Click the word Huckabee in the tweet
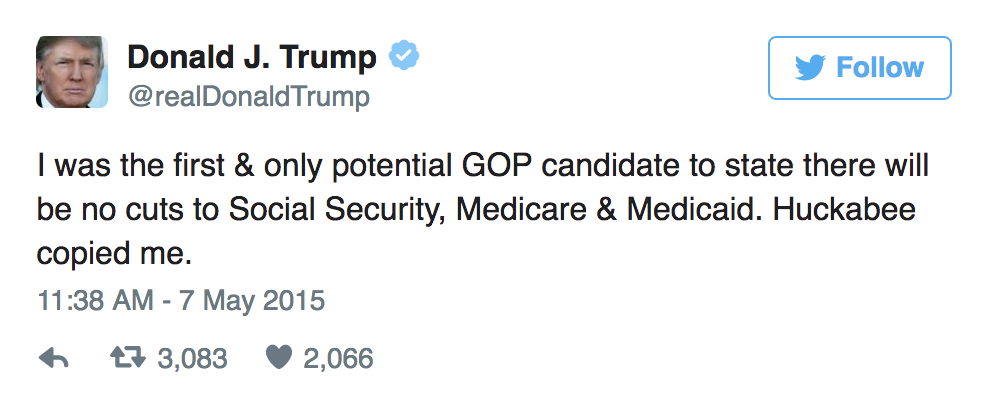 844,210
